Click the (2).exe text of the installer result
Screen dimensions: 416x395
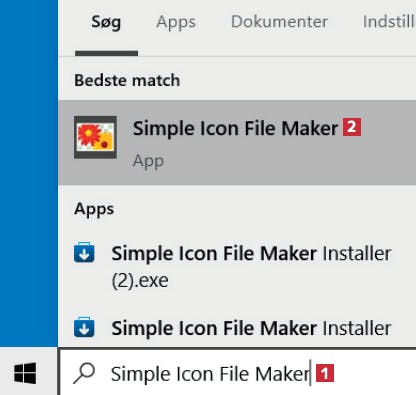pos(140,281)
